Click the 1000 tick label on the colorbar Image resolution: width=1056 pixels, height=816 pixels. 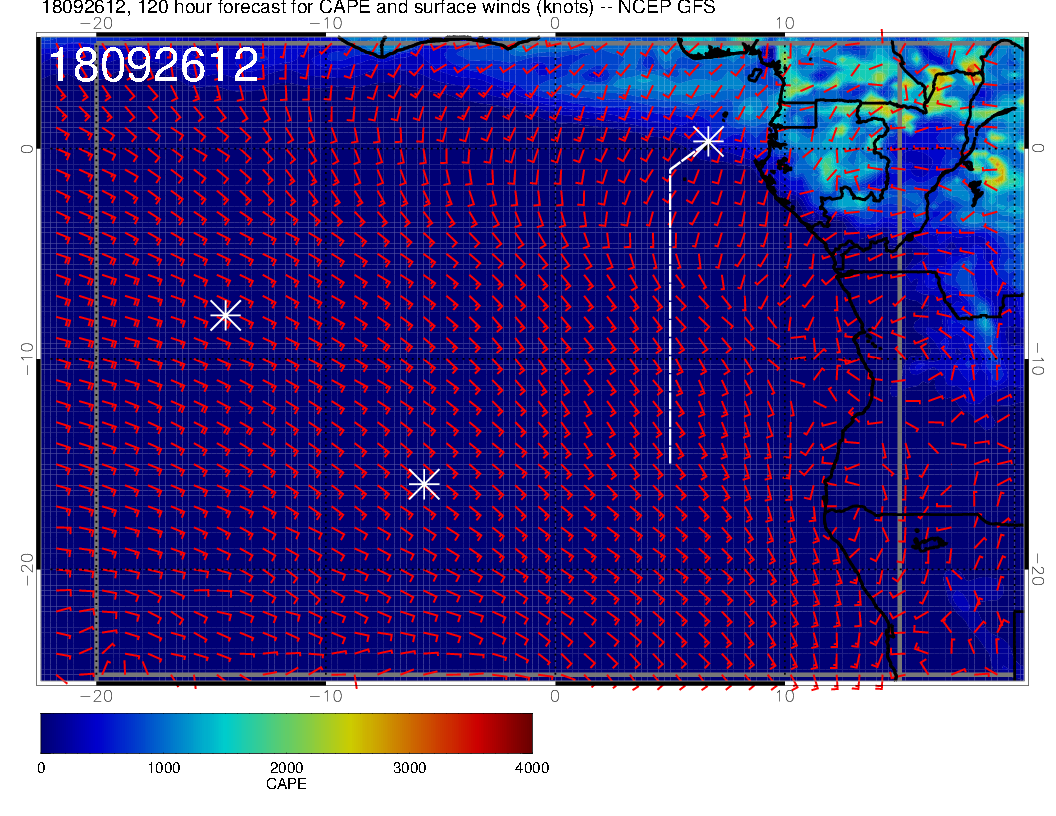pyautogui.click(x=163, y=768)
